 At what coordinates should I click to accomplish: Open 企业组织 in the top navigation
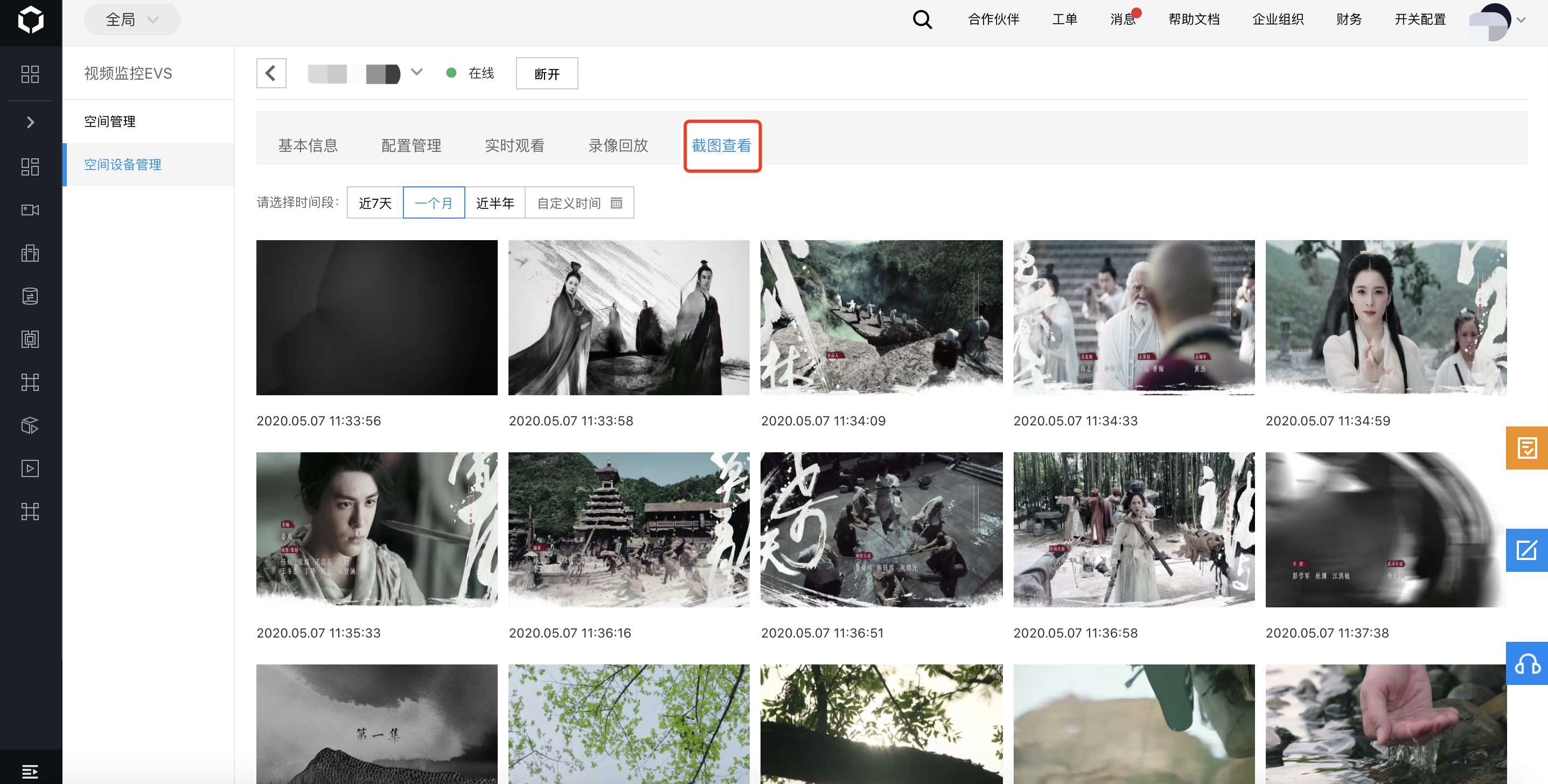point(1278,19)
